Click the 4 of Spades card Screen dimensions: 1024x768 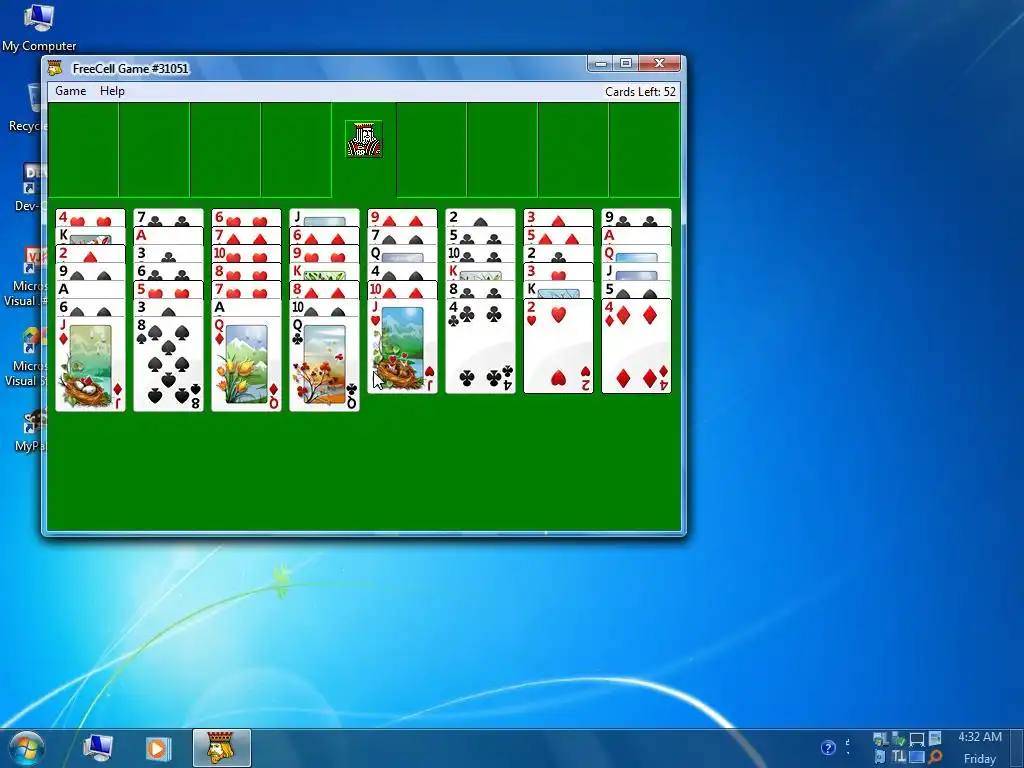tap(402, 272)
